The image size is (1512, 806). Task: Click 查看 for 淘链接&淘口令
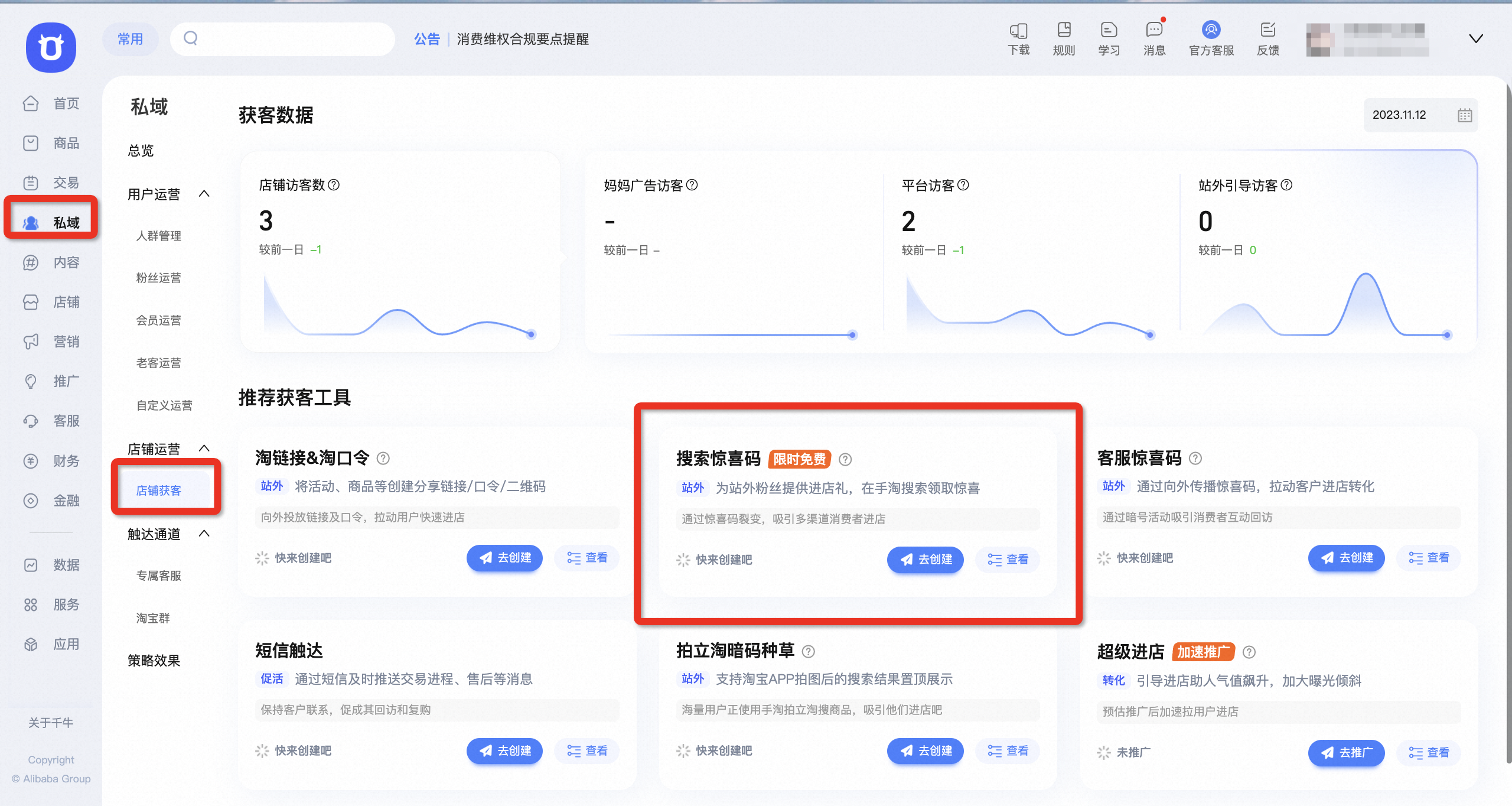click(587, 558)
